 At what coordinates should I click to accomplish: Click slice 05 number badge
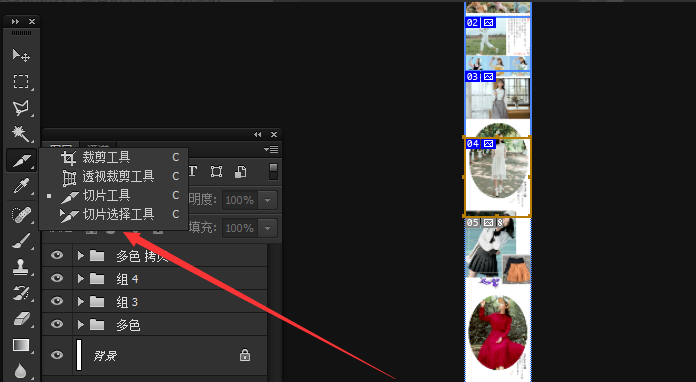coord(473,222)
